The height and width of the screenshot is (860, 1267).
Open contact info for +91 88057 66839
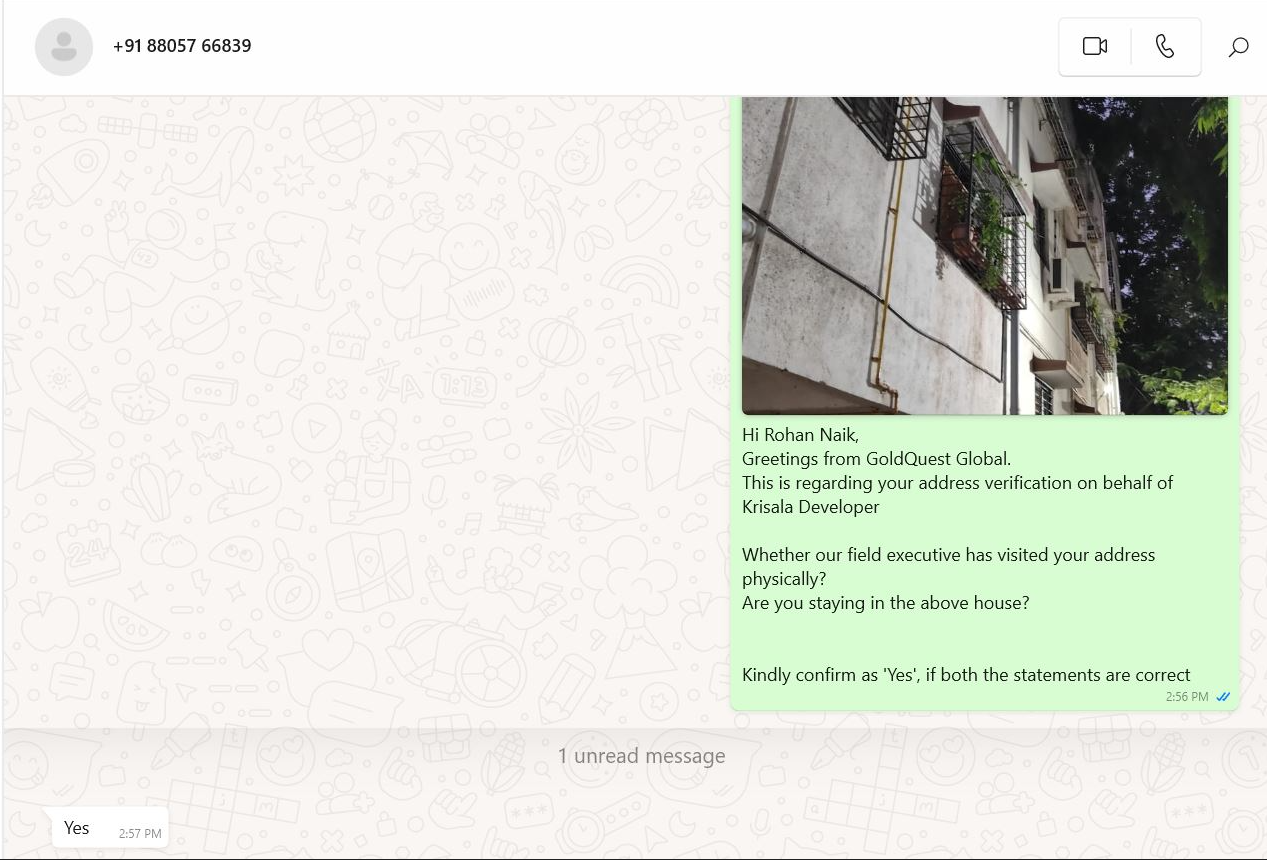point(182,46)
